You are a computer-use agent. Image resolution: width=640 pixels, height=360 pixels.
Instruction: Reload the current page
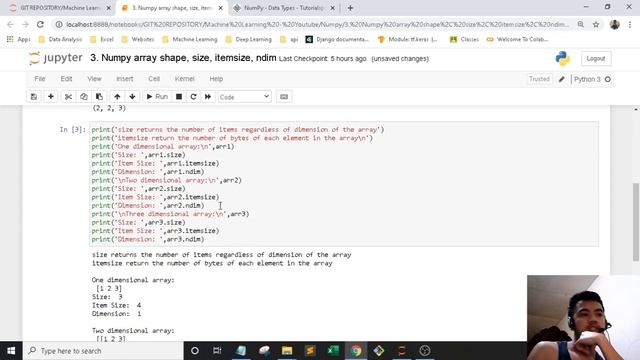[40, 24]
